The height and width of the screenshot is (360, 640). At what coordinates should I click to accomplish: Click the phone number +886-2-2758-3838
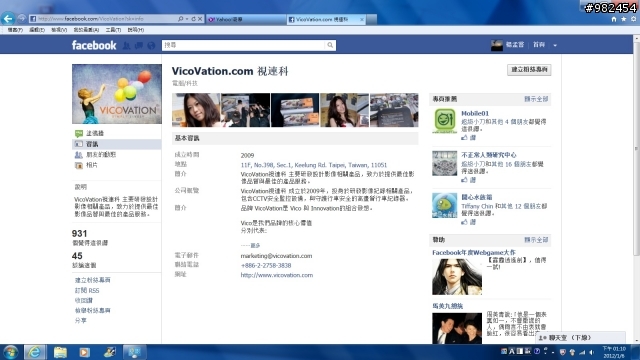266,265
